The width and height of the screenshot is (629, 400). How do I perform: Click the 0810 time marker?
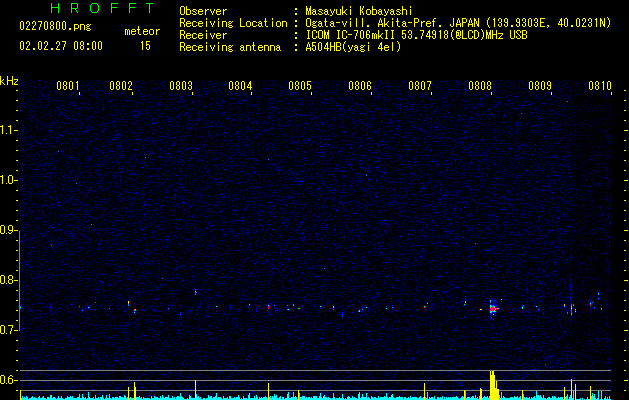[x=600, y=86]
